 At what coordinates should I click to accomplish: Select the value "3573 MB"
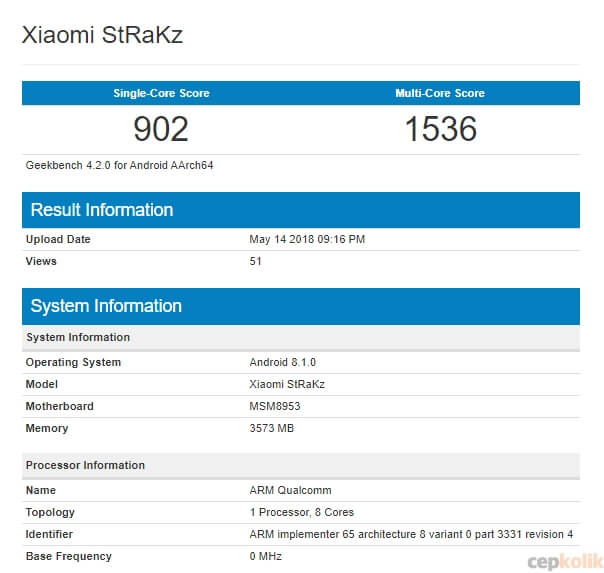pyautogui.click(x=272, y=428)
